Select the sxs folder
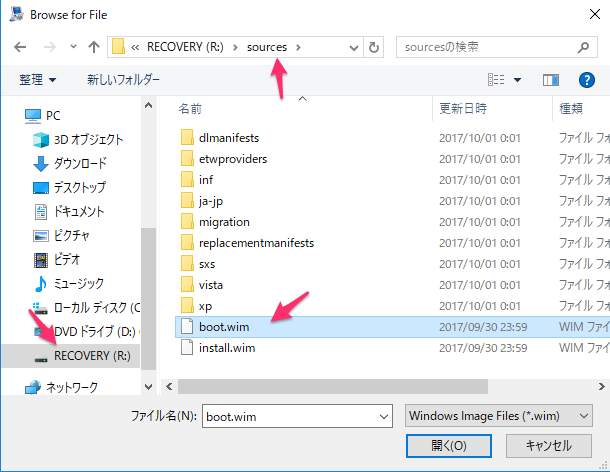The image size is (610, 472). pyautogui.click(x=207, y=264)
